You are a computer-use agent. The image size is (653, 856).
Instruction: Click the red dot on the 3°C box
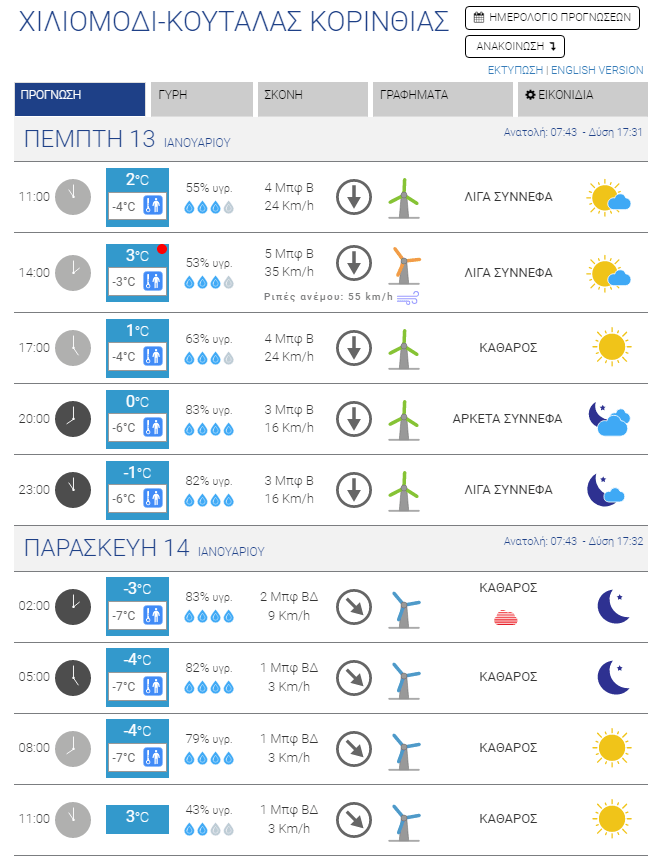pos(162,249)
